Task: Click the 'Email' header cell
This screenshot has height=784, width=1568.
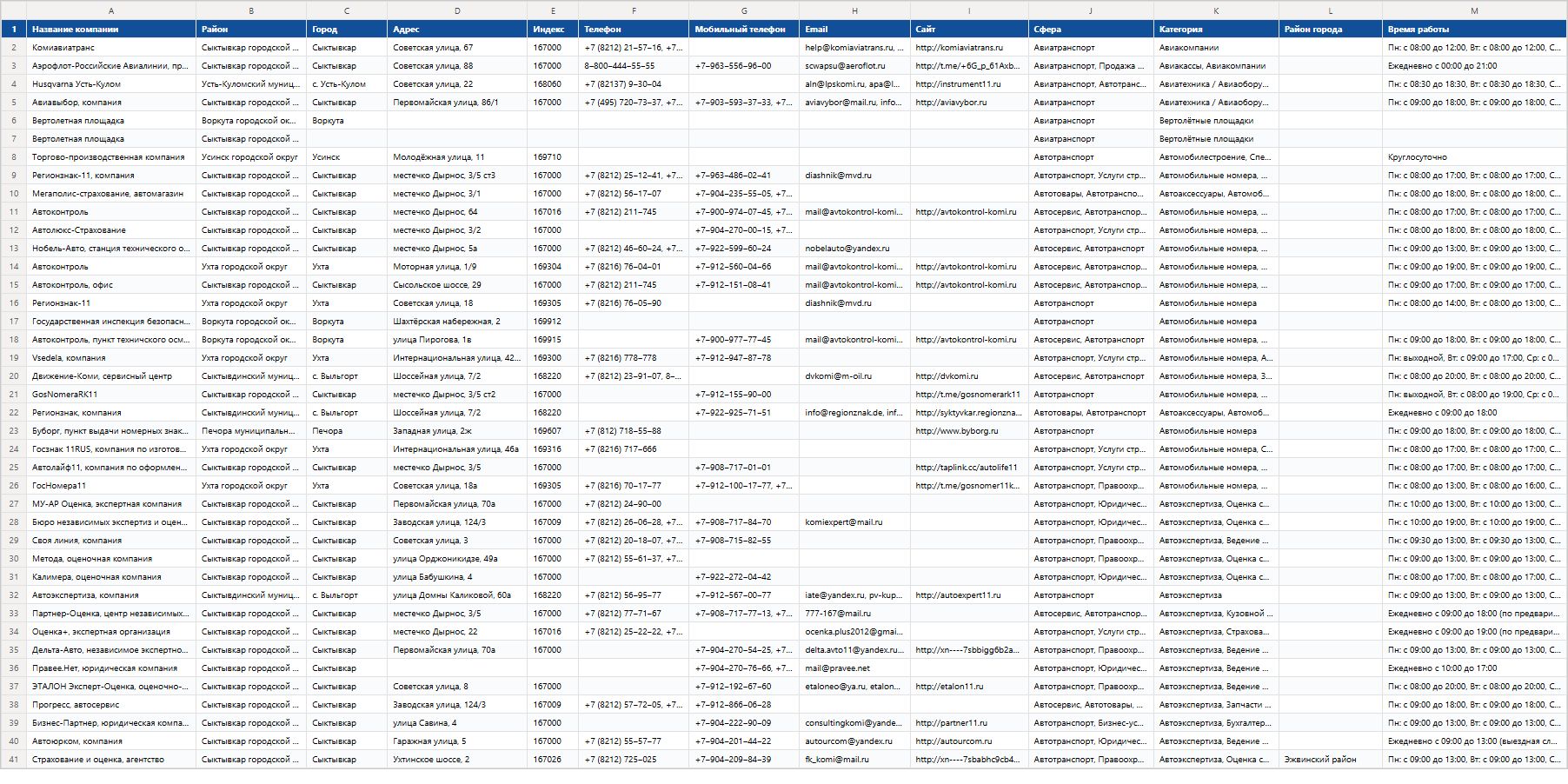Action: tap(854, 30)
